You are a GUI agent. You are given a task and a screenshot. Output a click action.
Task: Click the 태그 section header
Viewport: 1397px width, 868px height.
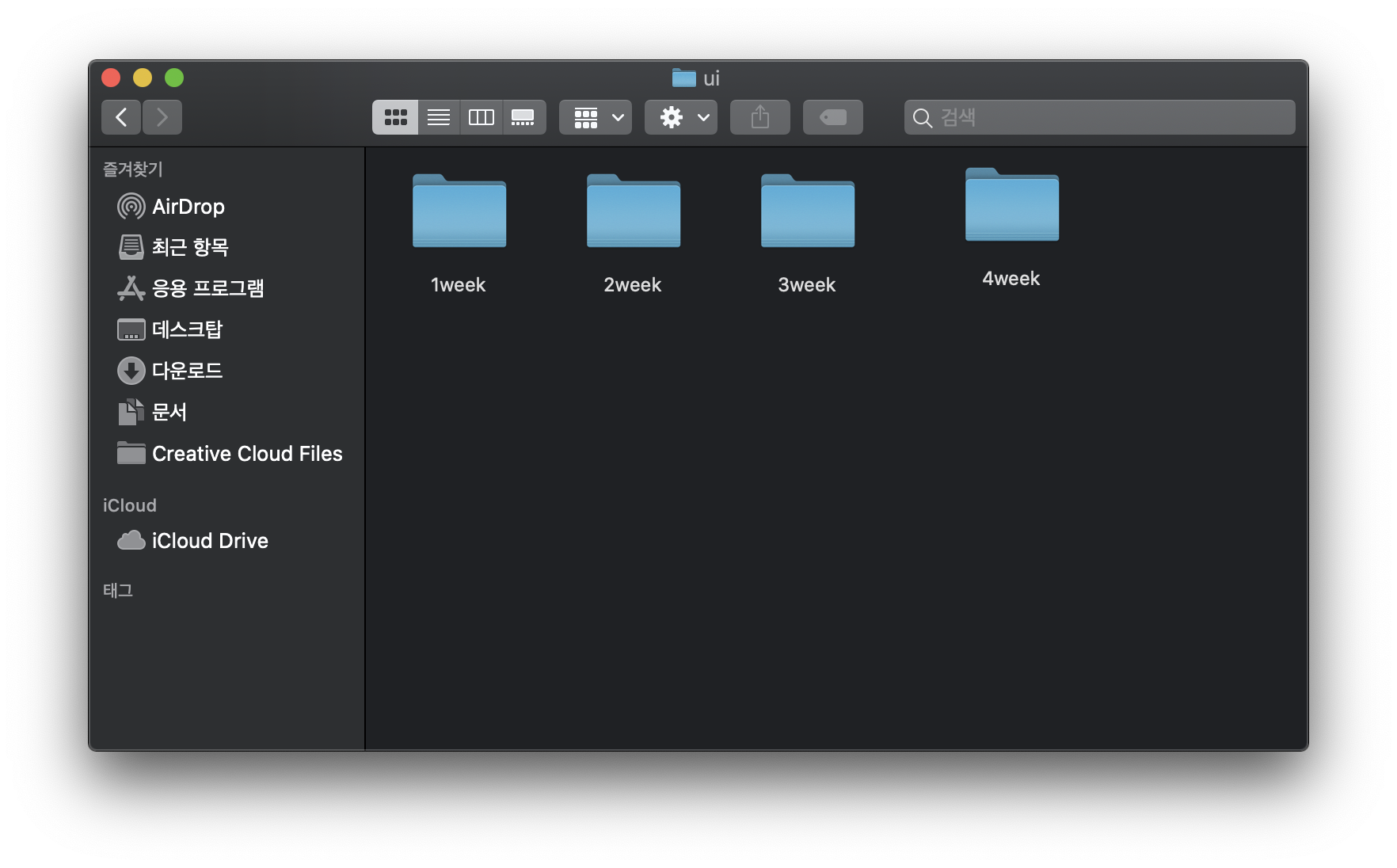click(x=118, y=590)
